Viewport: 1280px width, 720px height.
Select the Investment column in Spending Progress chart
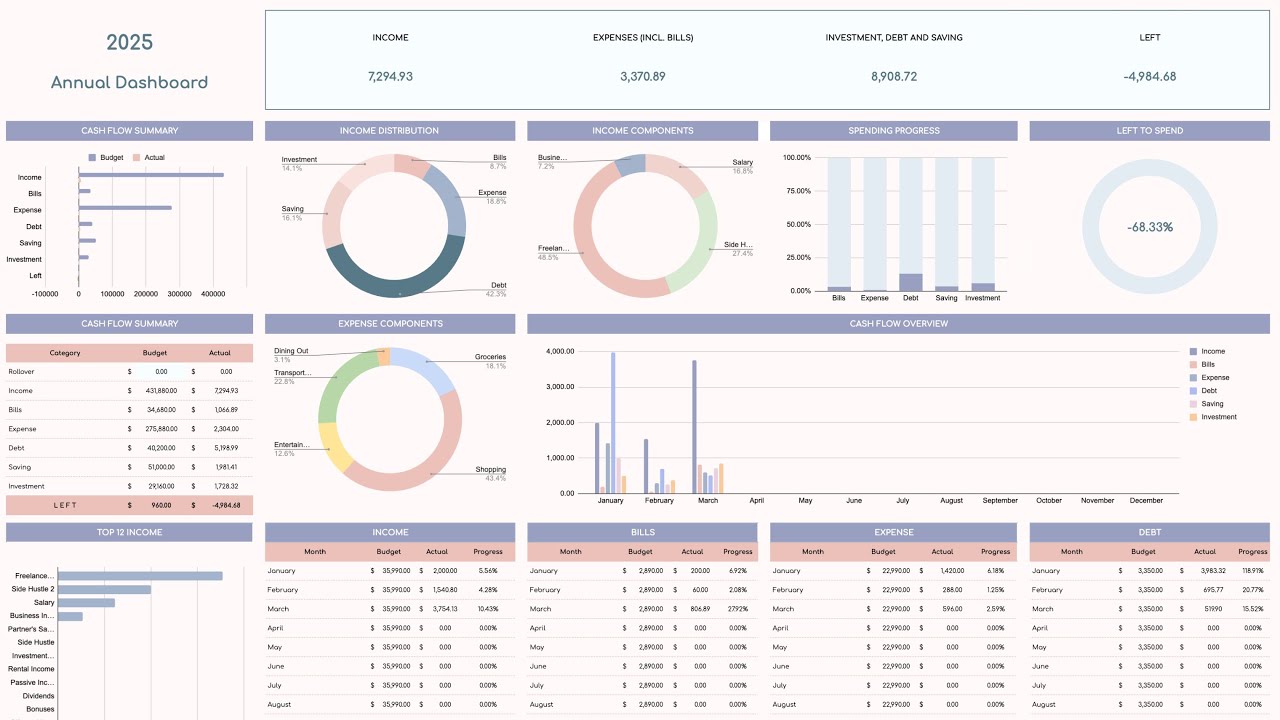tap(983, 224)
